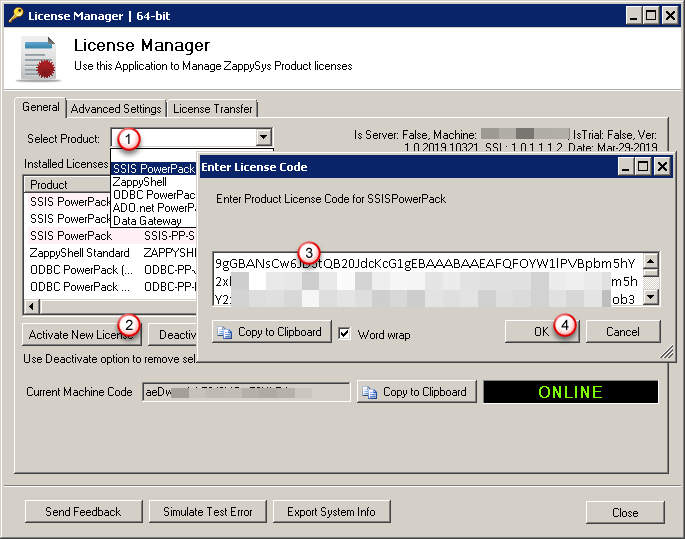Click the Export System Info button
Viewport: 685px width, 539px height.
point(332,511)
